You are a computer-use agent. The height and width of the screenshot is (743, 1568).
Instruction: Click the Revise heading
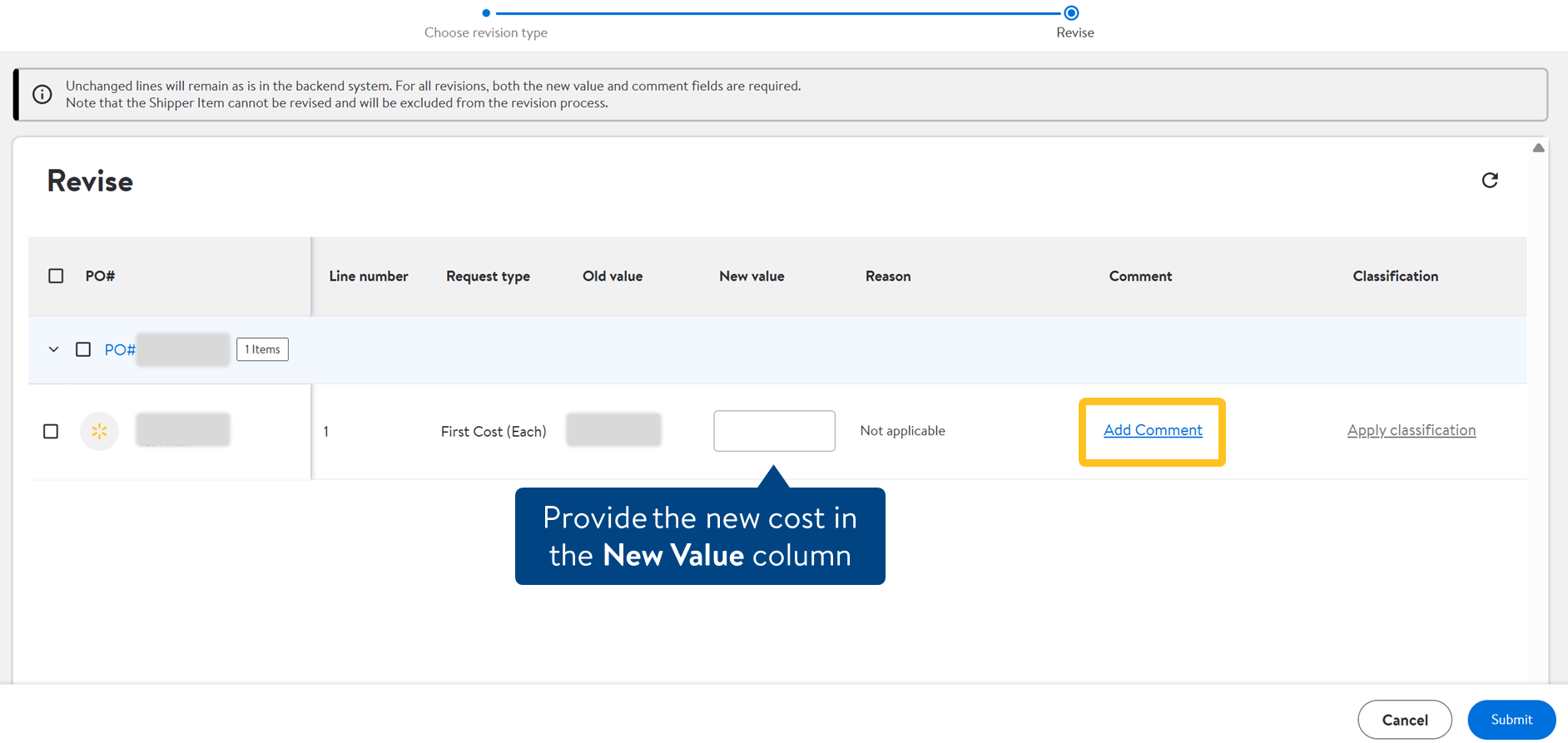coord(90,181)
